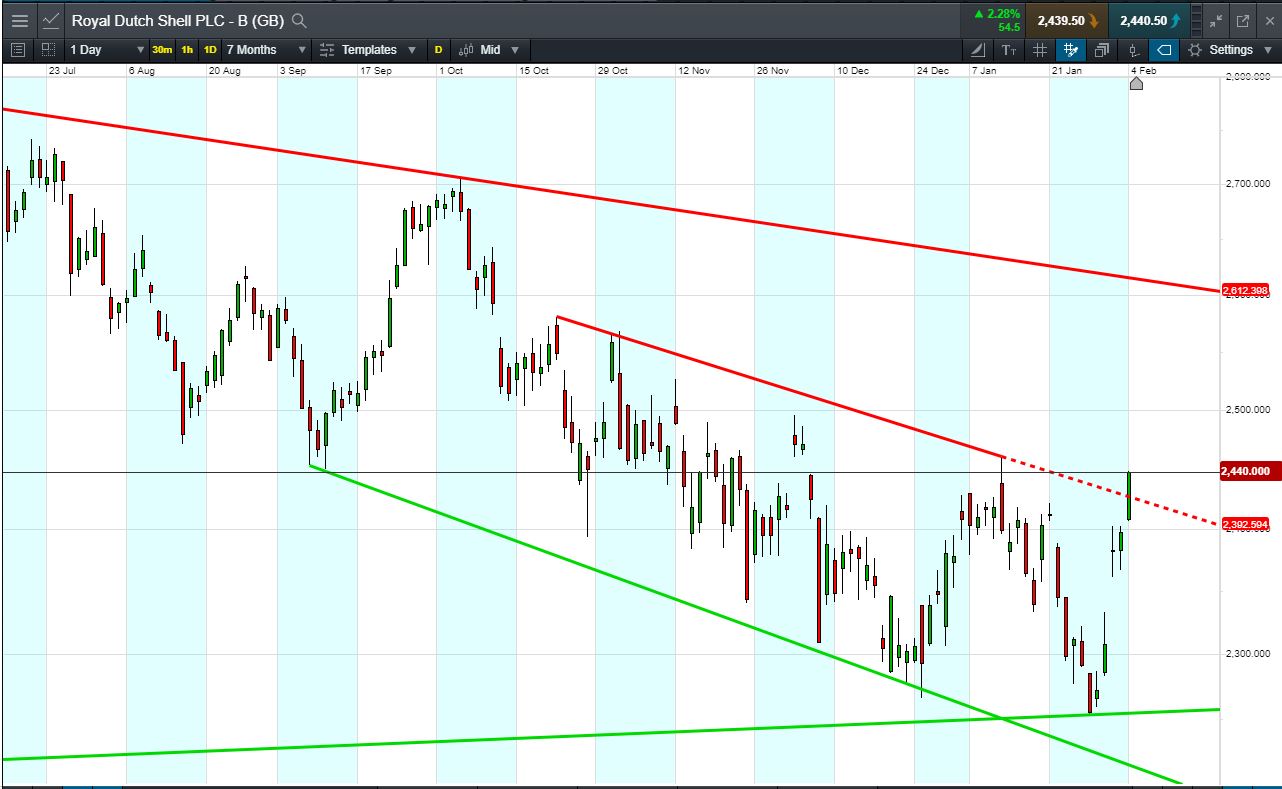Open the 7 Months range dropdown
Screen dimensions: 1282x789
(266, 50)
